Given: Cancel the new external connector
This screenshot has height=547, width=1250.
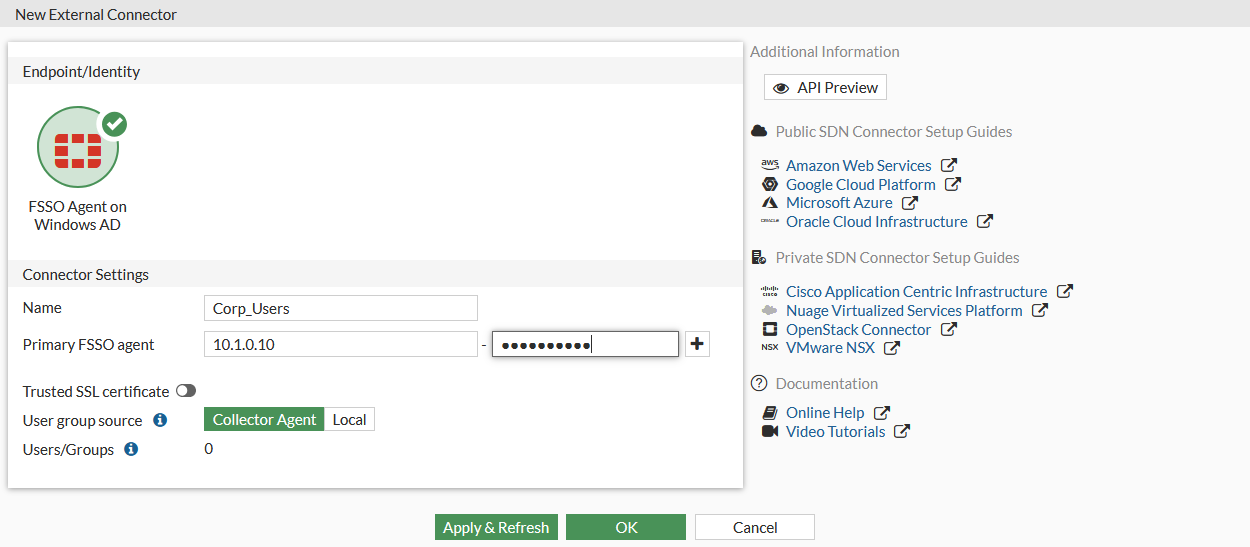Looking at the screenshot, I should click(x=755, y=527).
